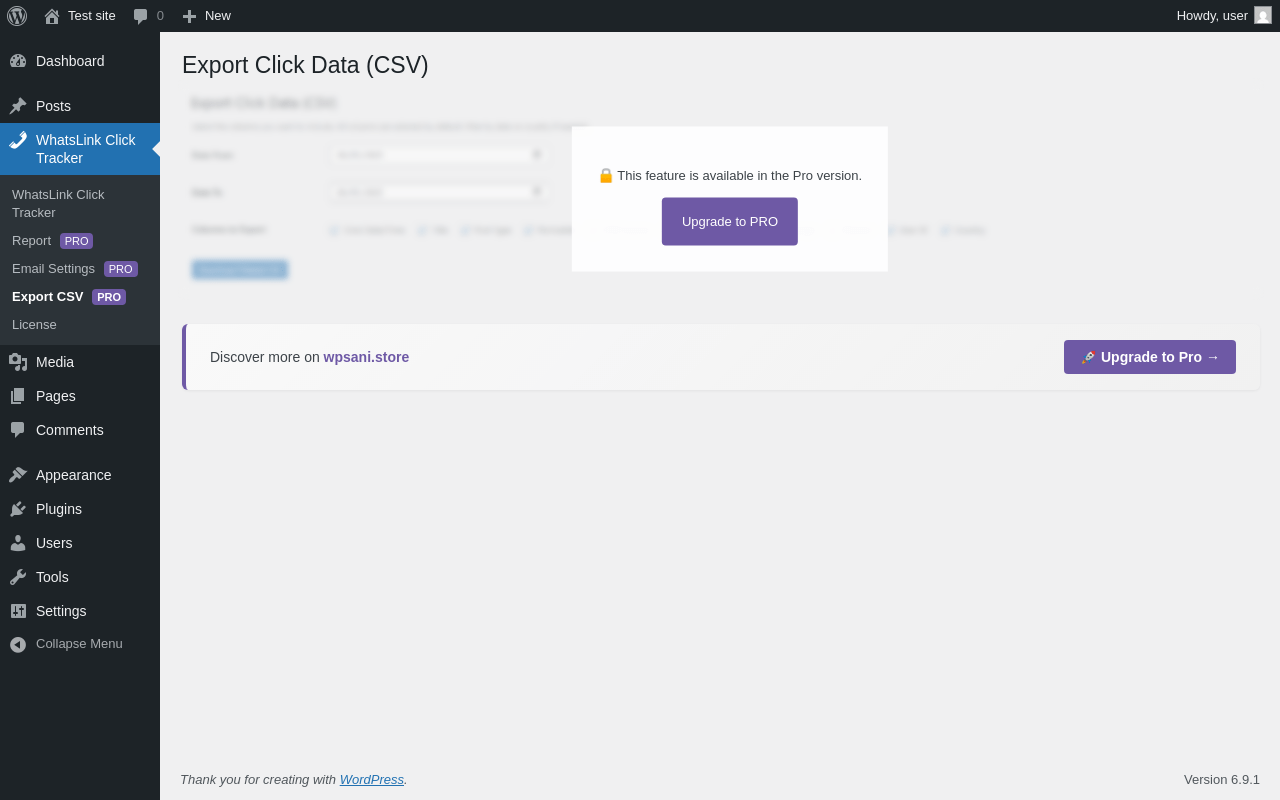Collapse the sidebar with the arrow icon
The image size is (1280, 800).
tap(18, 644)
